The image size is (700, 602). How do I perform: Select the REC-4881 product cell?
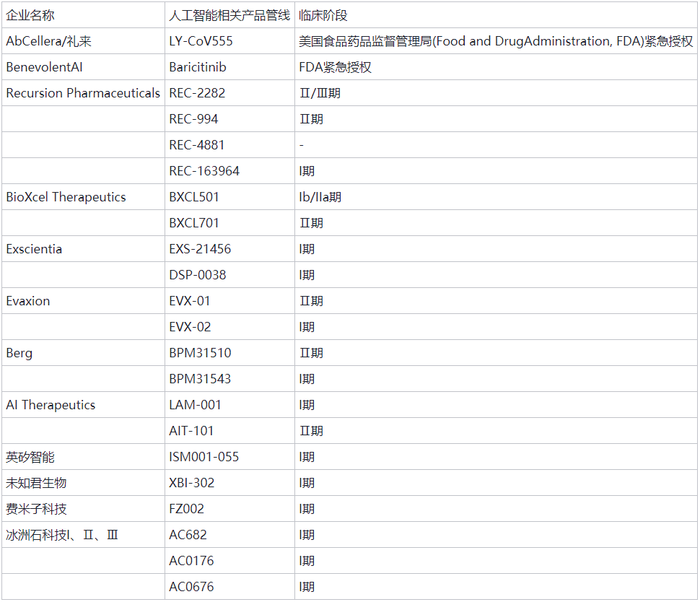197,145
